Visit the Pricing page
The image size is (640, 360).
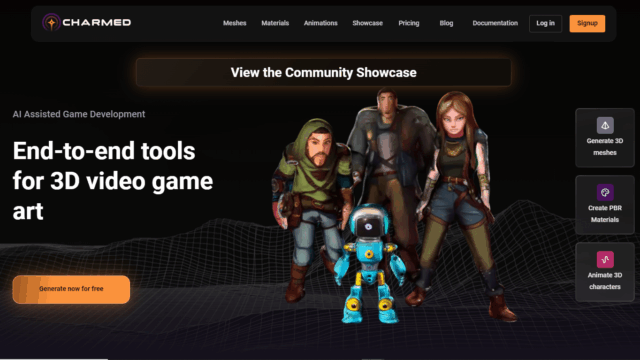coord(409,23)
